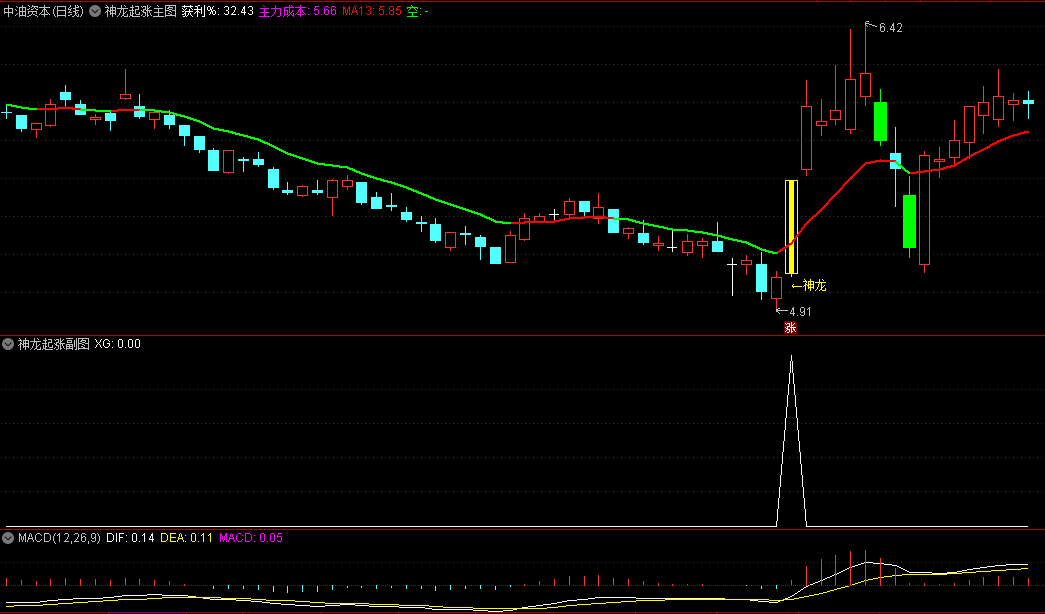Select the yellow highlighted 神龙 candlestick
The width and height of the screenshot is (1045, 614).
(791, 227)
